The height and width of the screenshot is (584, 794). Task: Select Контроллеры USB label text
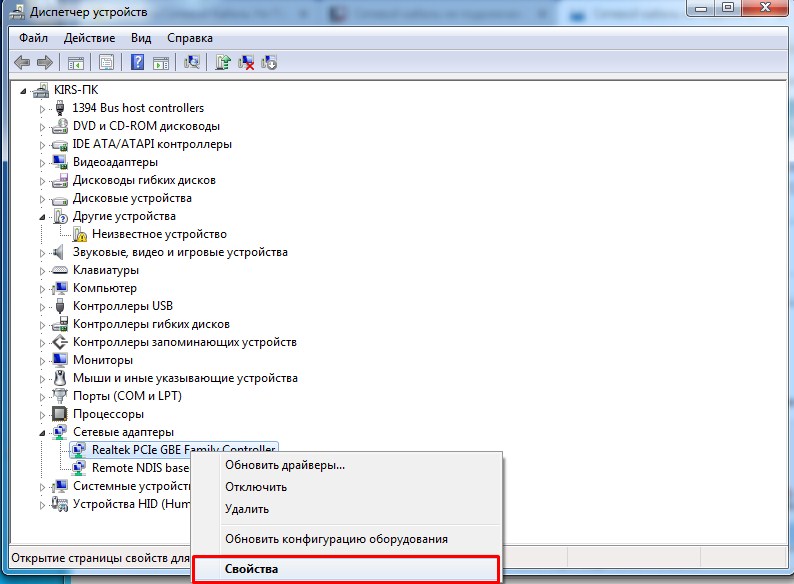[123, 306]
